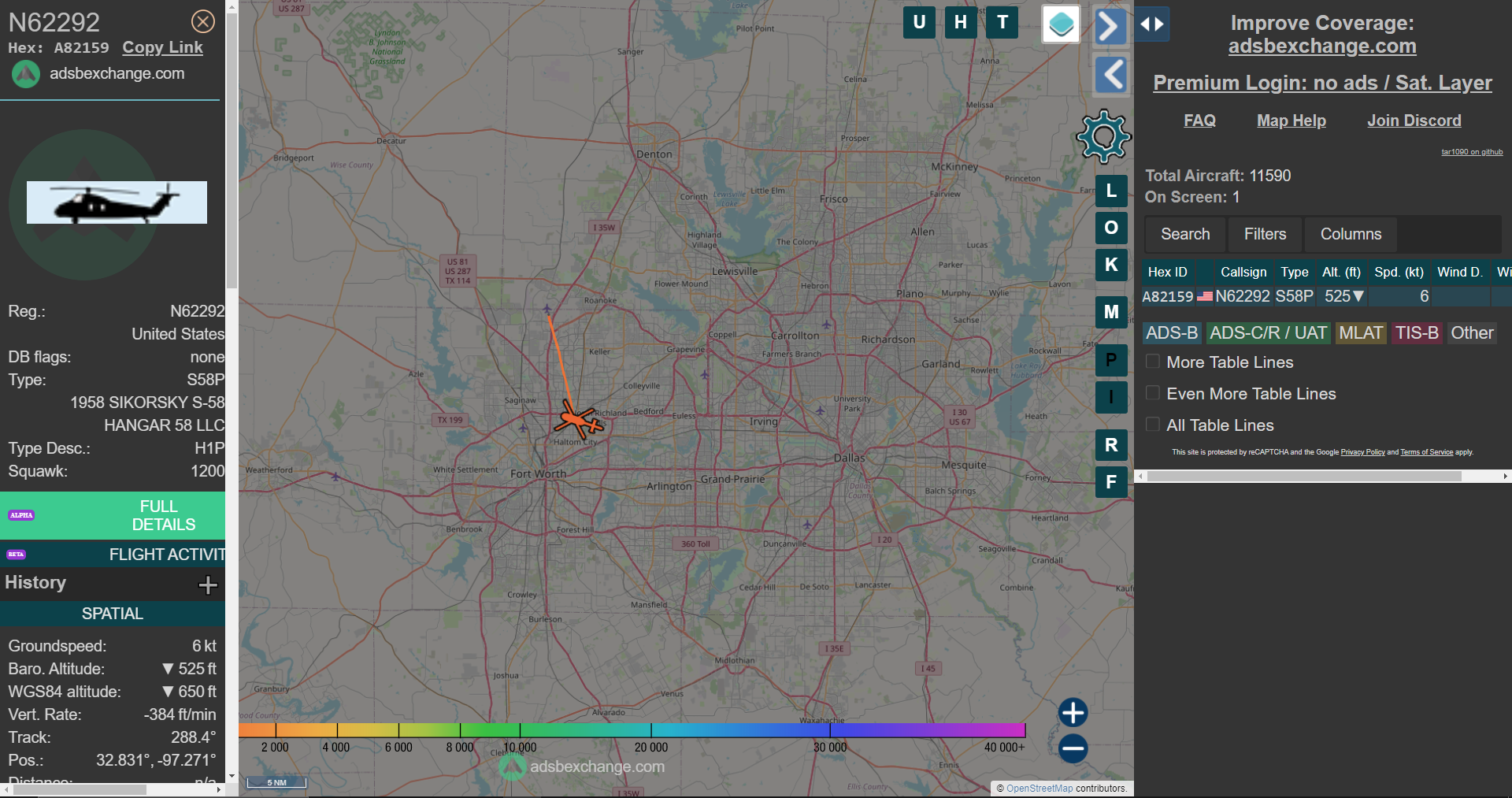Open the Columns tab

pos(1351,234)
